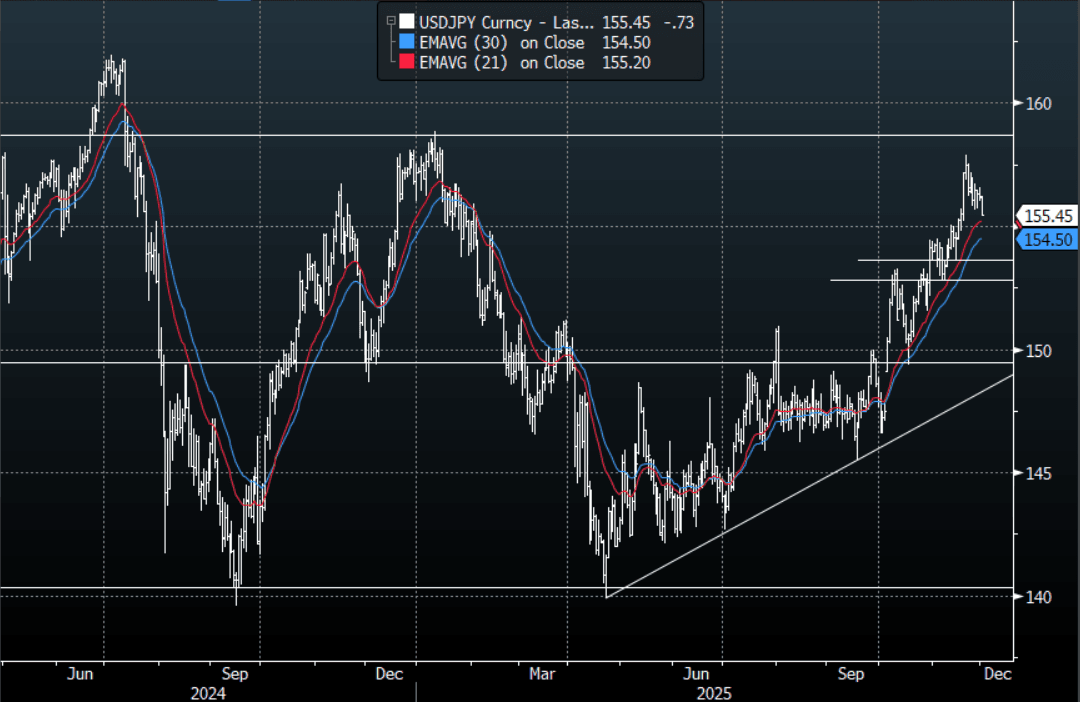The height and width of the screenshot is (702, 1080).
Task: Click the rightmost Dec label on the time axis
Action: [x=998, y=675]
